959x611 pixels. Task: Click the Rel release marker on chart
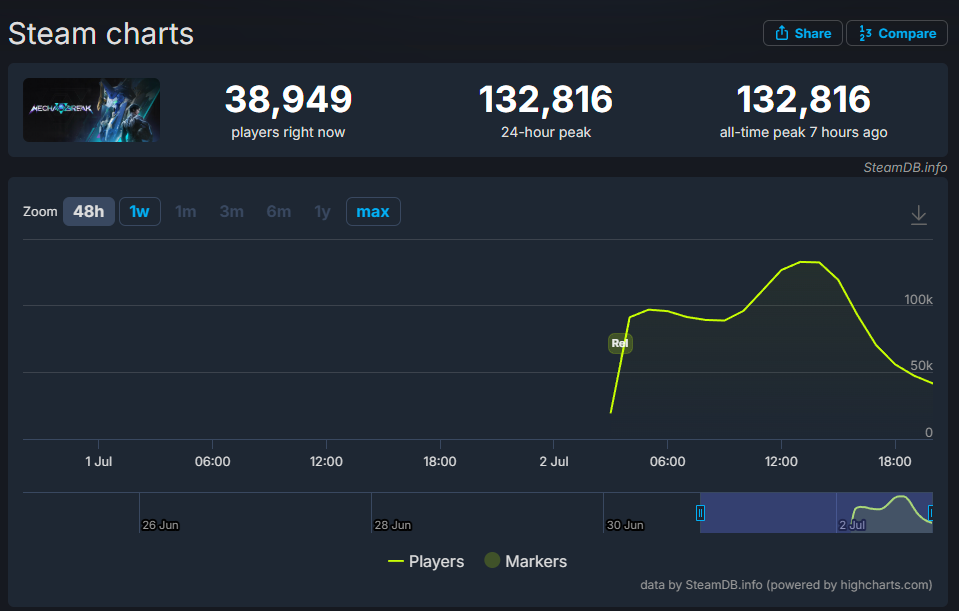(620, 343)
